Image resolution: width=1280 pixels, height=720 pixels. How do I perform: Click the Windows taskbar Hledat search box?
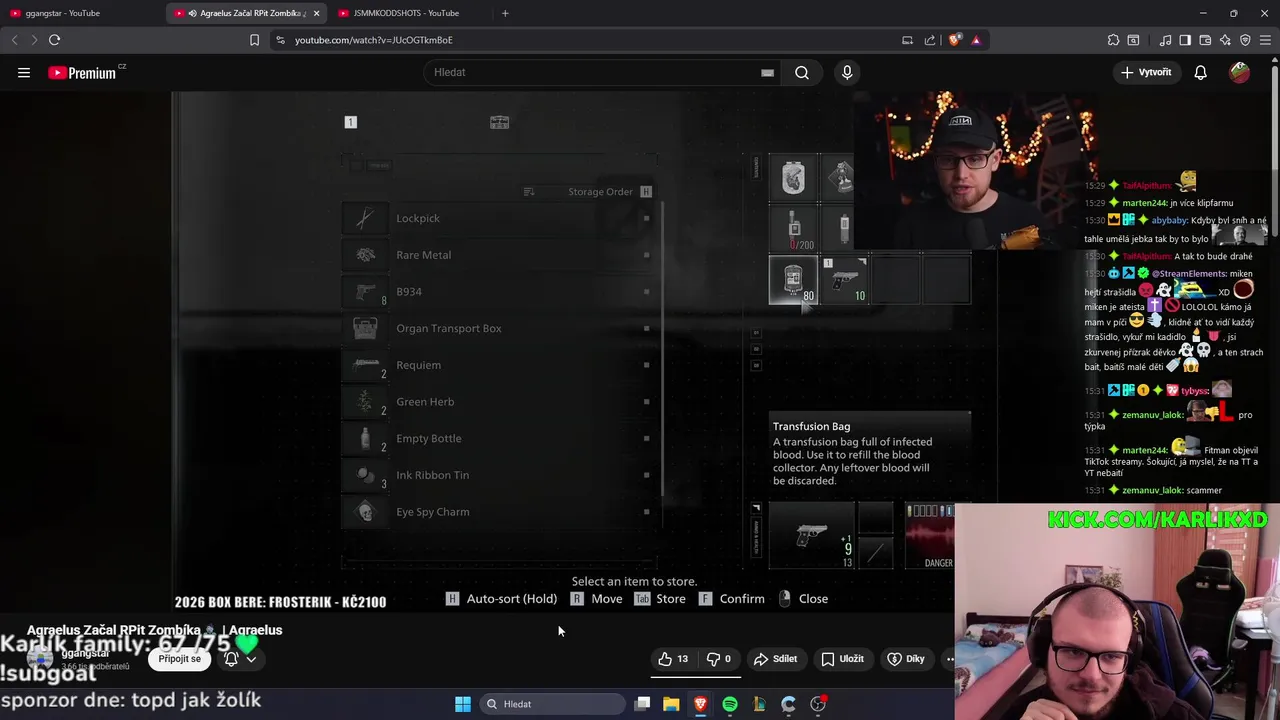coord(552,704)
